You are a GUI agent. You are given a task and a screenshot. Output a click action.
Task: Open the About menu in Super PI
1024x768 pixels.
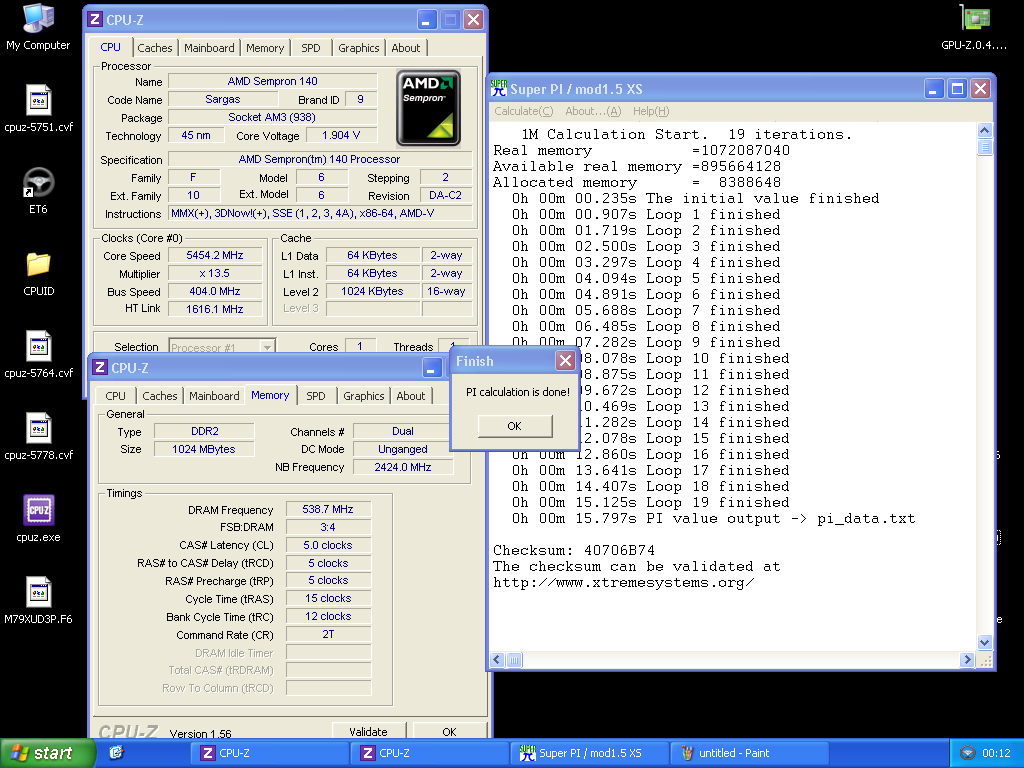pos(593,111)
